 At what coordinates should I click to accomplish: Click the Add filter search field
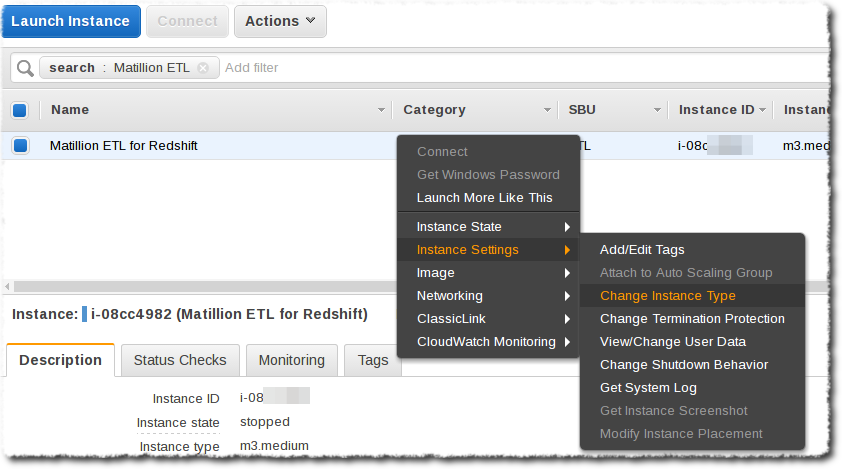click(251, 68)
